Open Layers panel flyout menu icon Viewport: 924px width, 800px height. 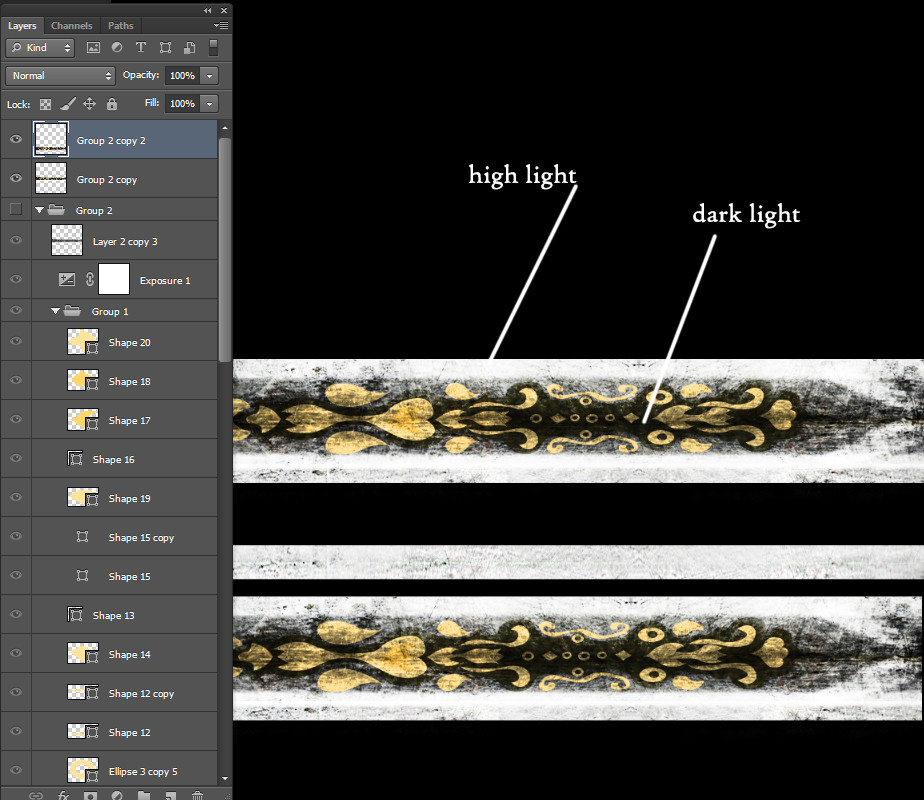click(221, 25)
